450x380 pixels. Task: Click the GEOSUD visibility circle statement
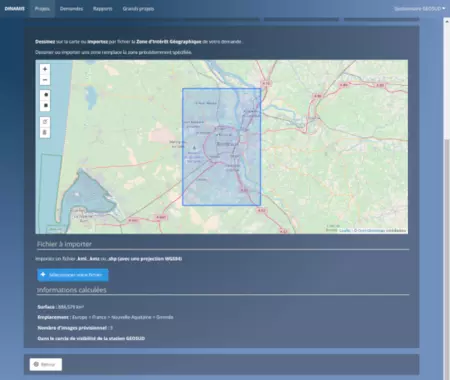[x=91, y=338]
